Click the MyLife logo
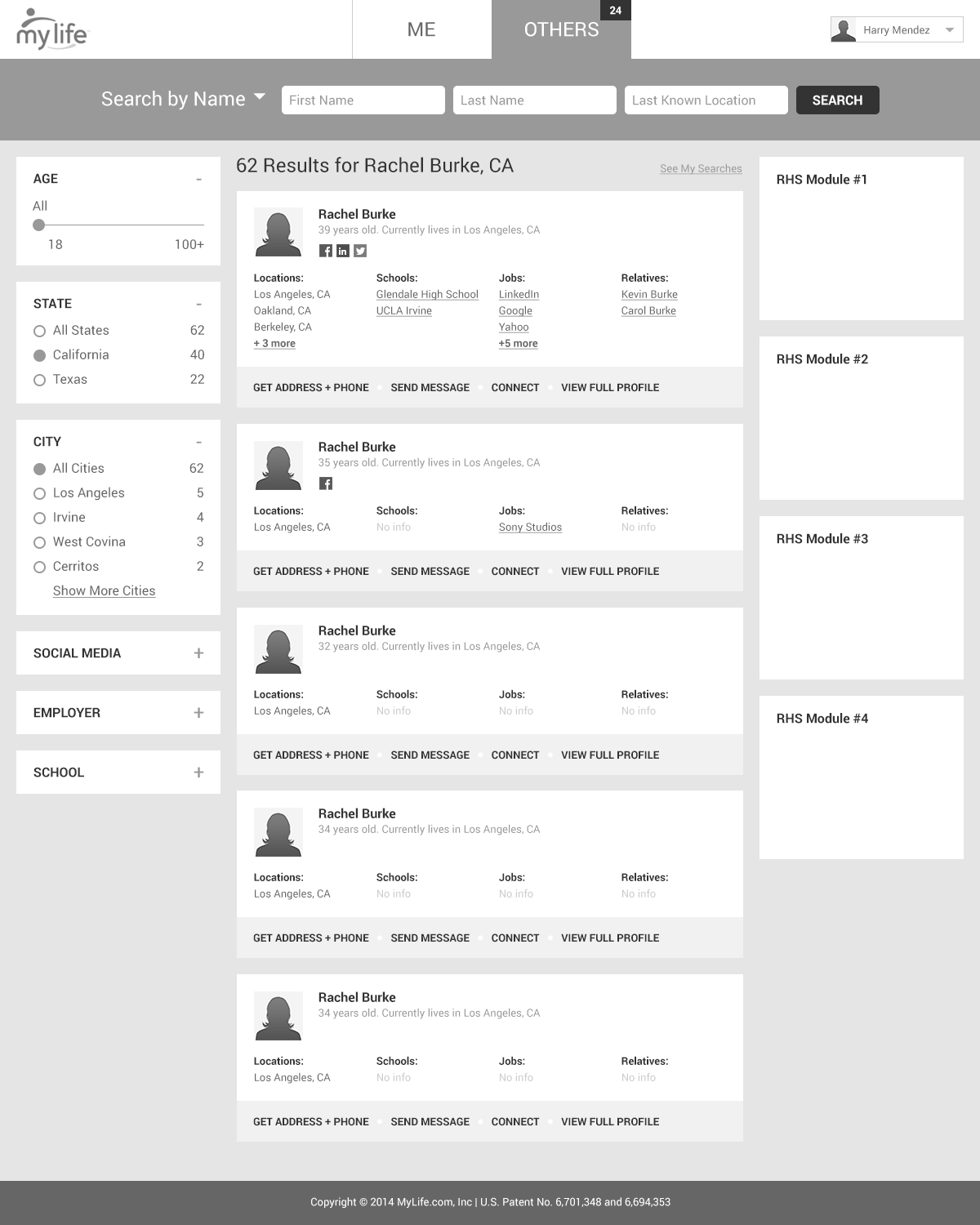 tap(51, 29)
